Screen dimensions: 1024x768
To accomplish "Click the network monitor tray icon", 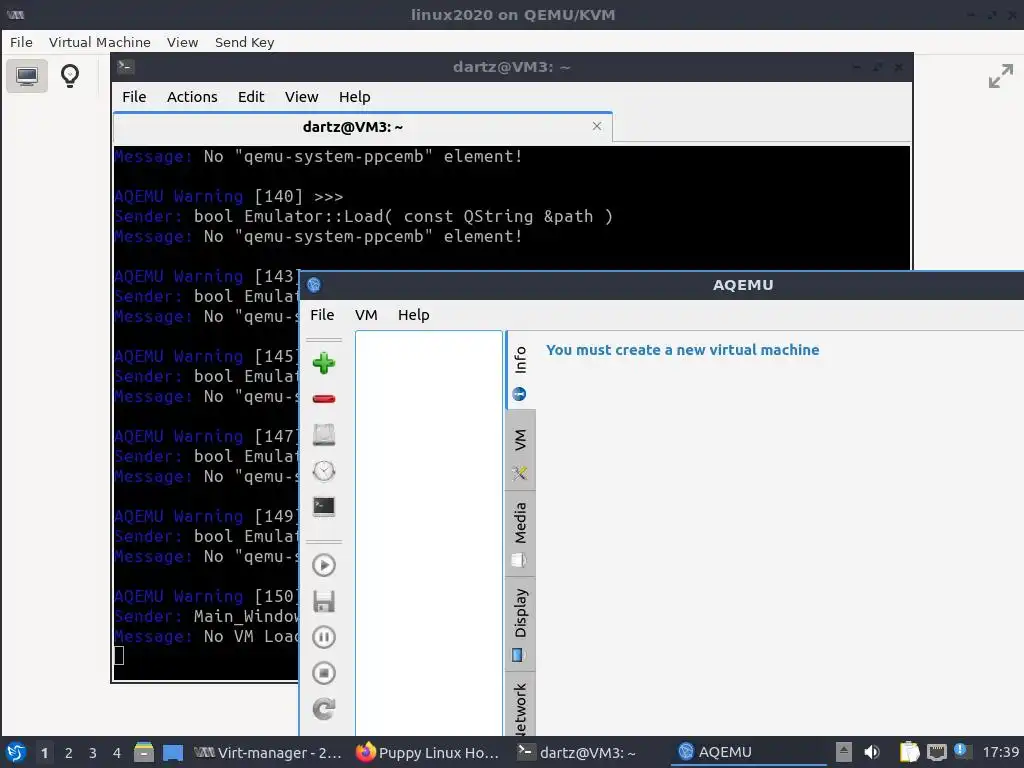I will [936, 752].
